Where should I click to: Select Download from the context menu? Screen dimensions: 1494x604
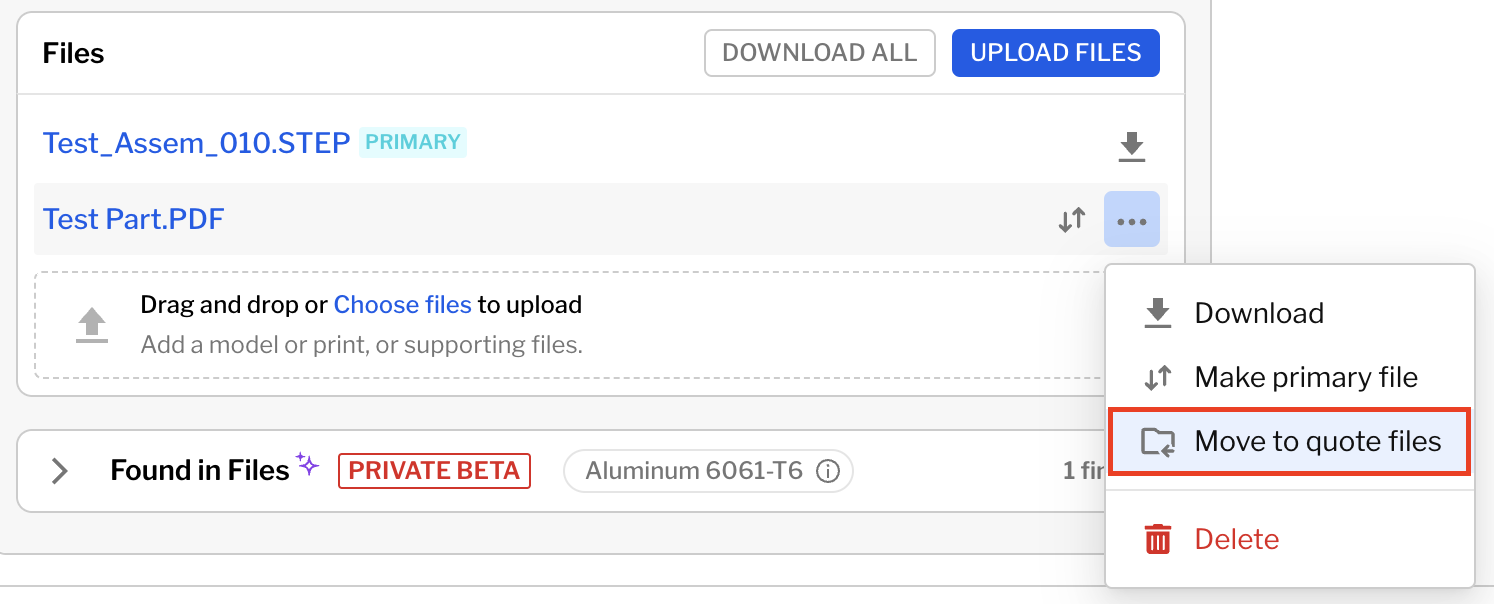1258,313
